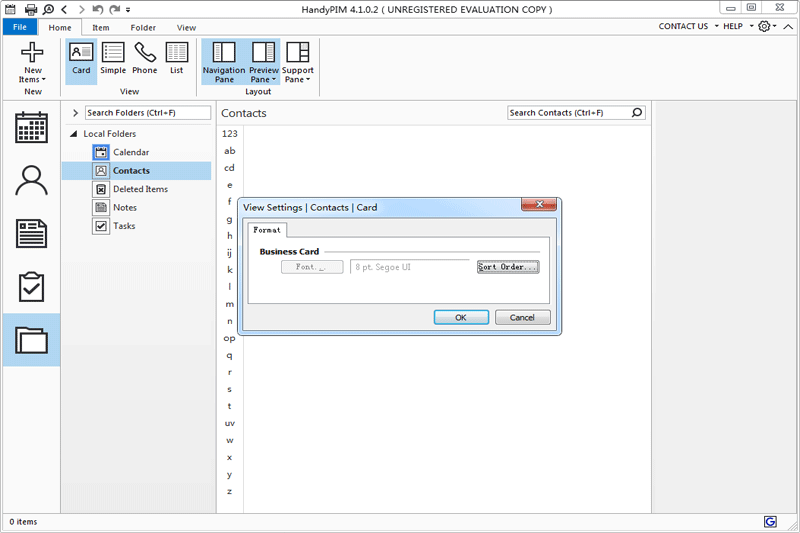Viewport: 800px width, 533px height.
Task: Open the HELP menu dropdown
Action: 738,26
